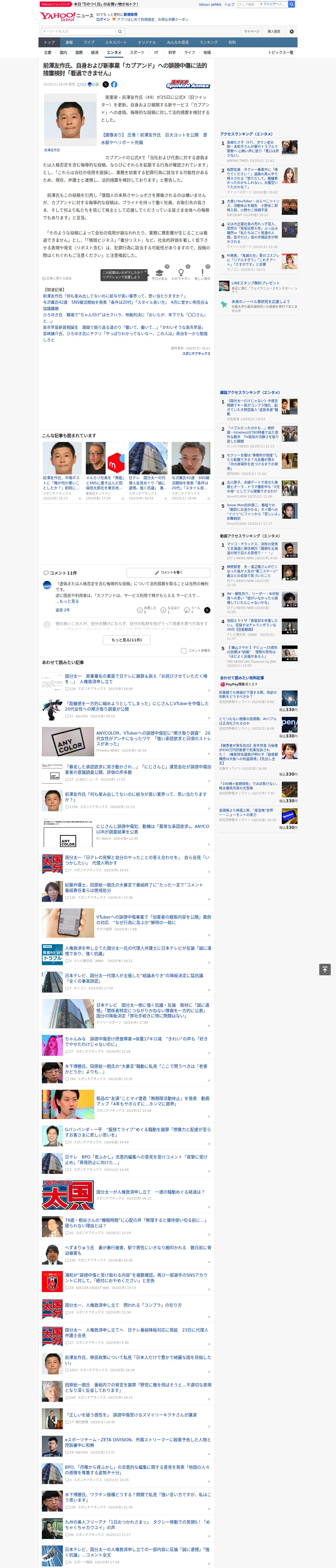Share the article on X
The height and width of the screenshot is (1568, 336).
[105, 85]
